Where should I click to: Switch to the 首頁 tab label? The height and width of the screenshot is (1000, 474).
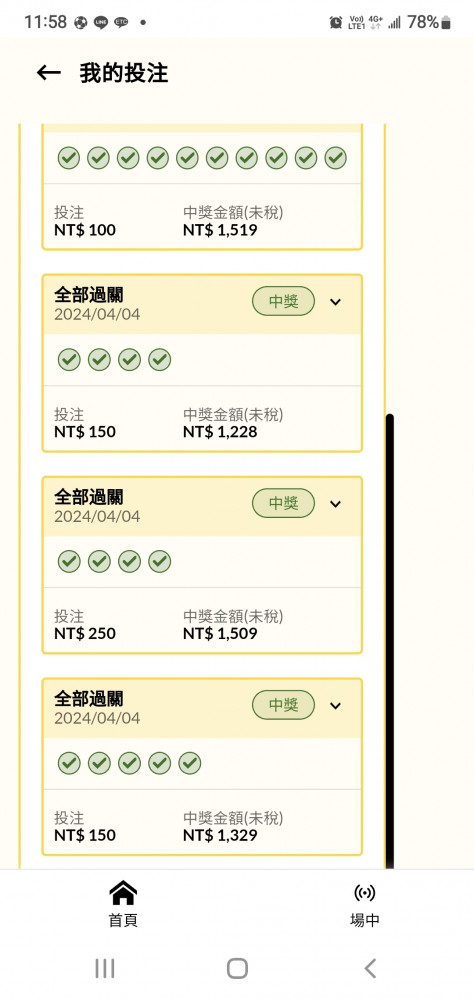coord(123,920)
